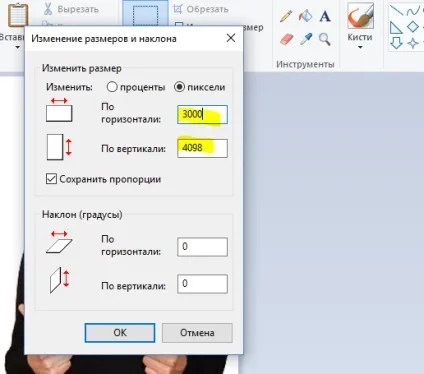This screenshot has height=374, width=424.
Task: Confirm with the OK button
Action: [x=120, y=333]
